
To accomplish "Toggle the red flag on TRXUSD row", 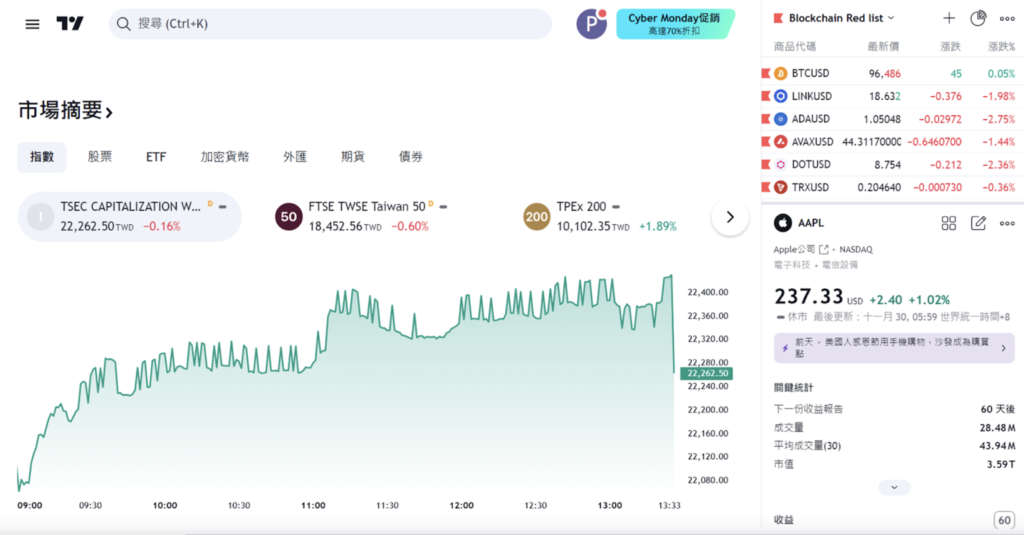I will tap(766, 187).
